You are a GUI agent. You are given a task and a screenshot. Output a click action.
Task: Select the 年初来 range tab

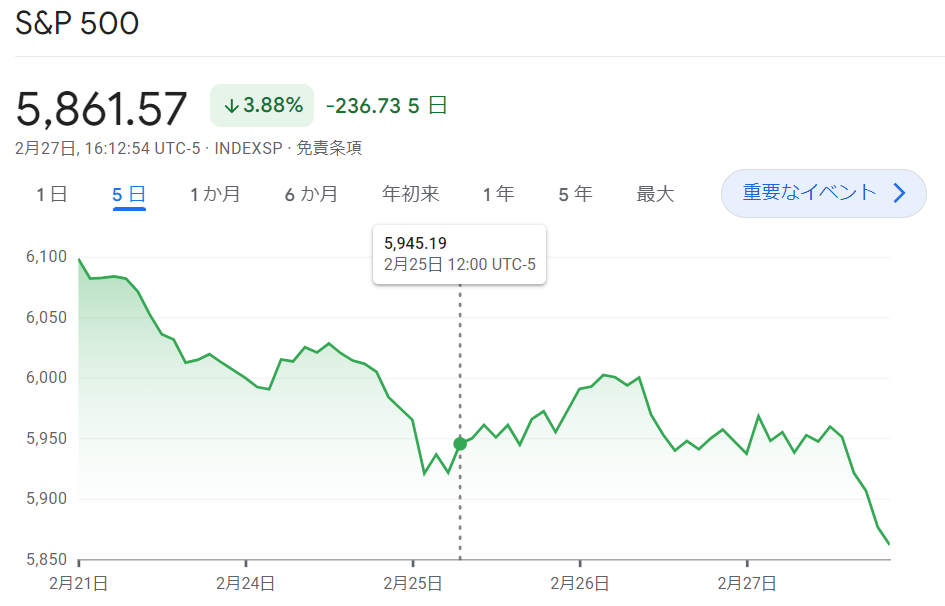click(x=410, y=194)
